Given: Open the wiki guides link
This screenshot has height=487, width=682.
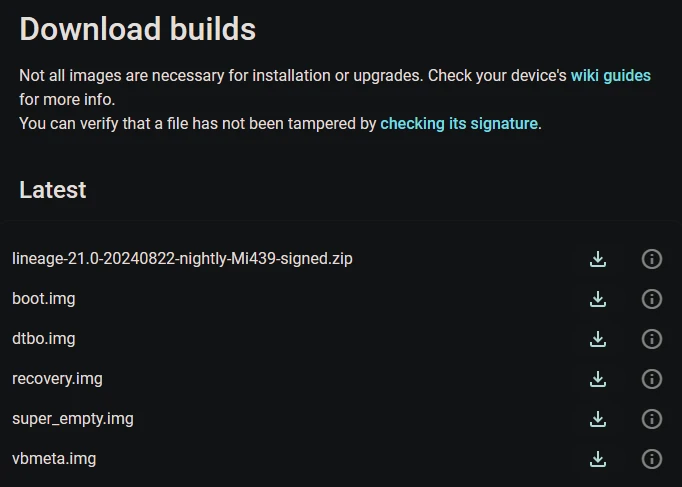Looking at the screenshot, I should coord(610,75).
